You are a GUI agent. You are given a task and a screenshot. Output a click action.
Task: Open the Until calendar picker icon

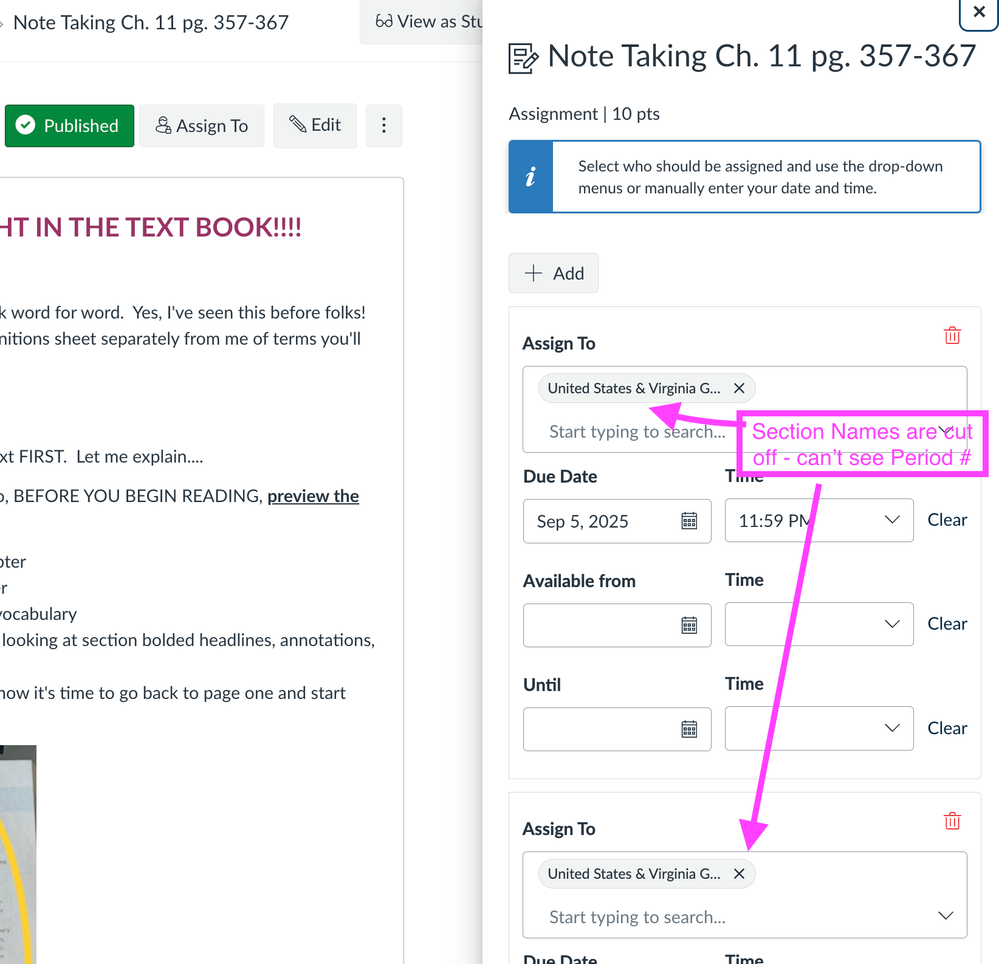[x=689, y=729]
